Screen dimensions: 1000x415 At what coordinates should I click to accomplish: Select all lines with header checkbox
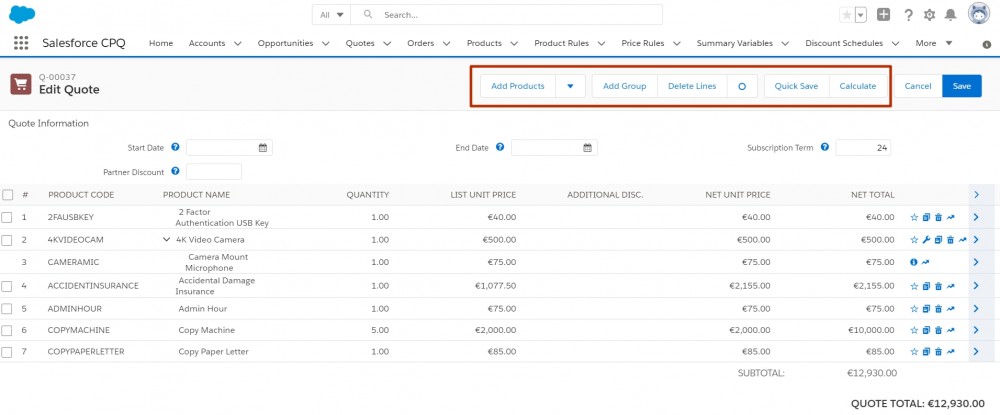[x=7, y=195]
